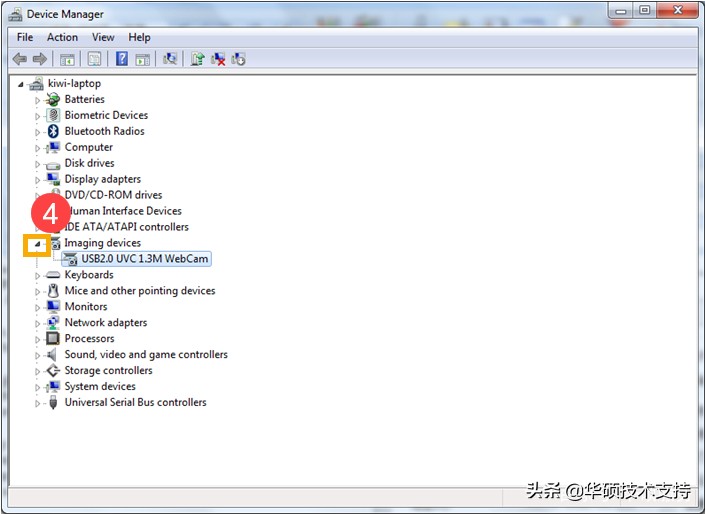Select the IDE ATA/ATAPI controllers label
Image resolution: width=705 pixels, height=514 pixels.
(127, 227)
